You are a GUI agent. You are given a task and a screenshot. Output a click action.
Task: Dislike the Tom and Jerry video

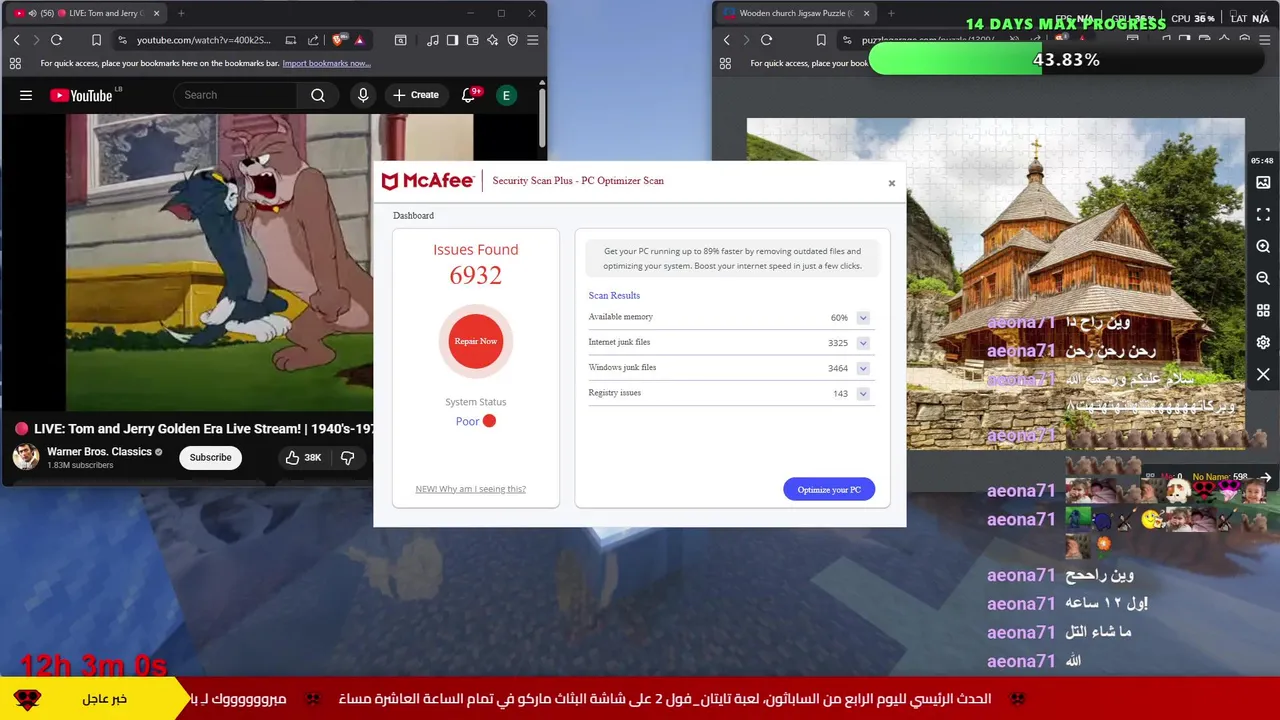point(348,457)
